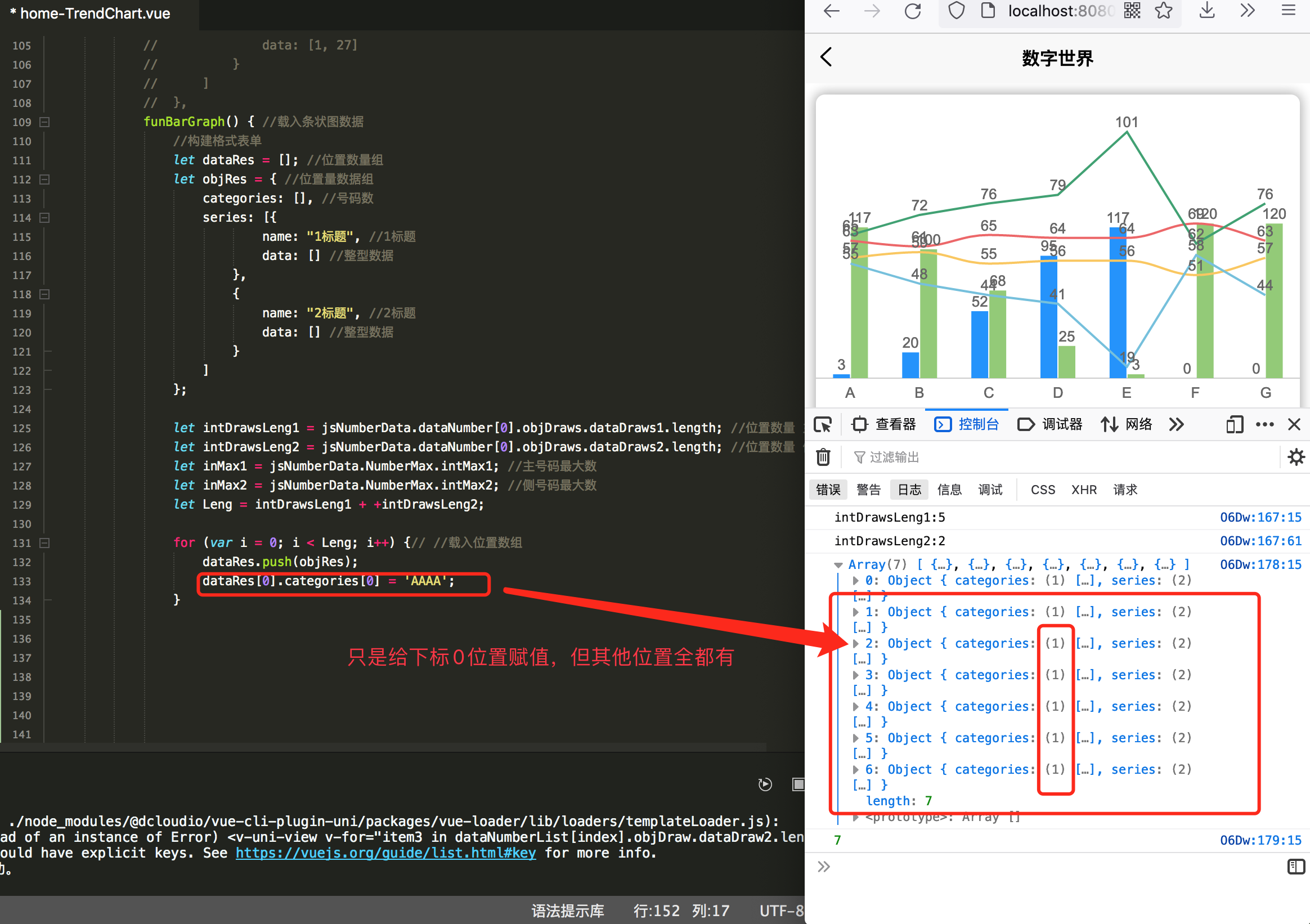This screenshot has width=1310, height=924.
Task: Click the localhost:8080 address bar
Action: click(1059, 11)
